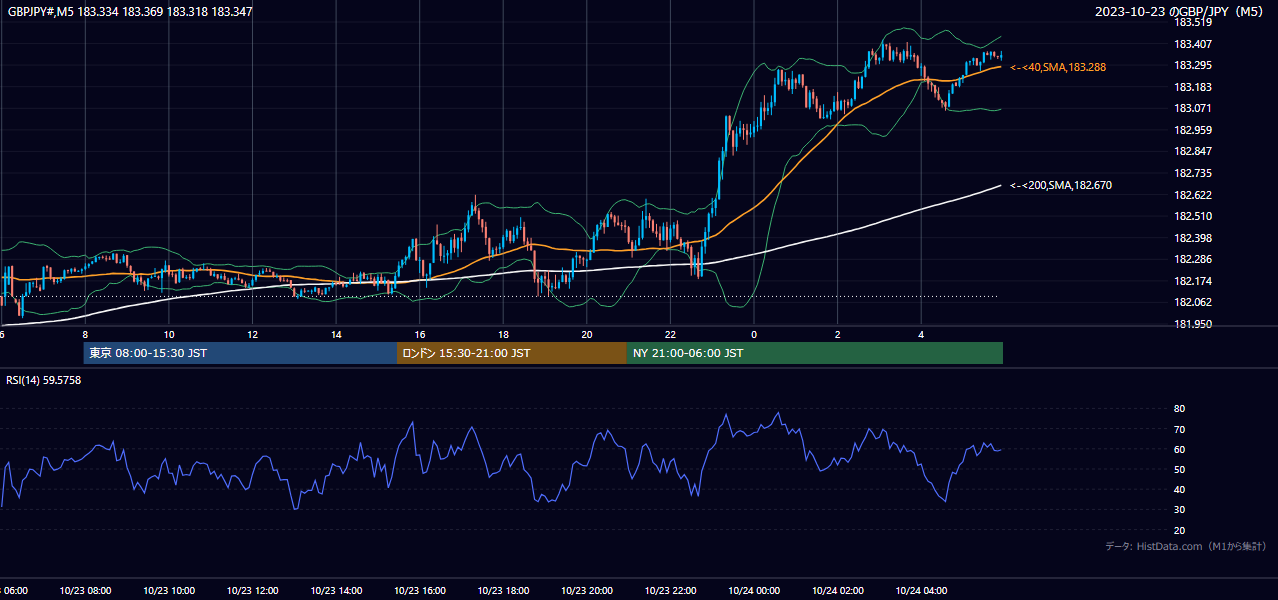The width and height of the screenshot is (1278, 600).
Task: Click bottom time label 10/24 02:00
Action: tap(838, 590)
